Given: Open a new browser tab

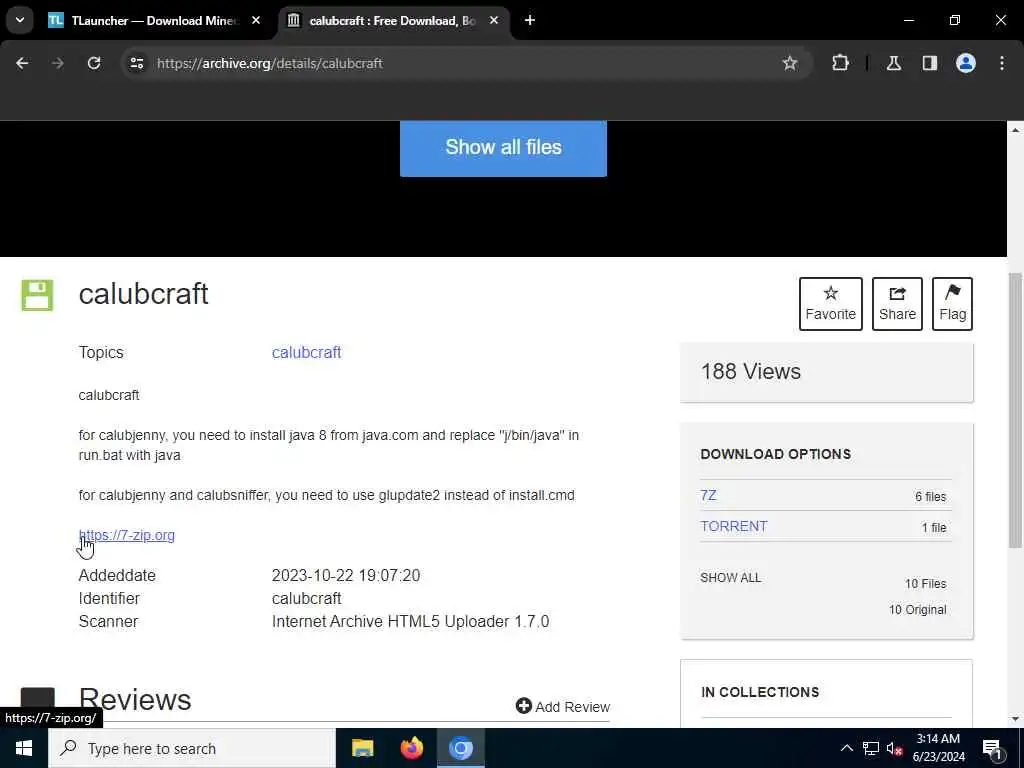Looking at the screenshot, I should coord(530,20).
